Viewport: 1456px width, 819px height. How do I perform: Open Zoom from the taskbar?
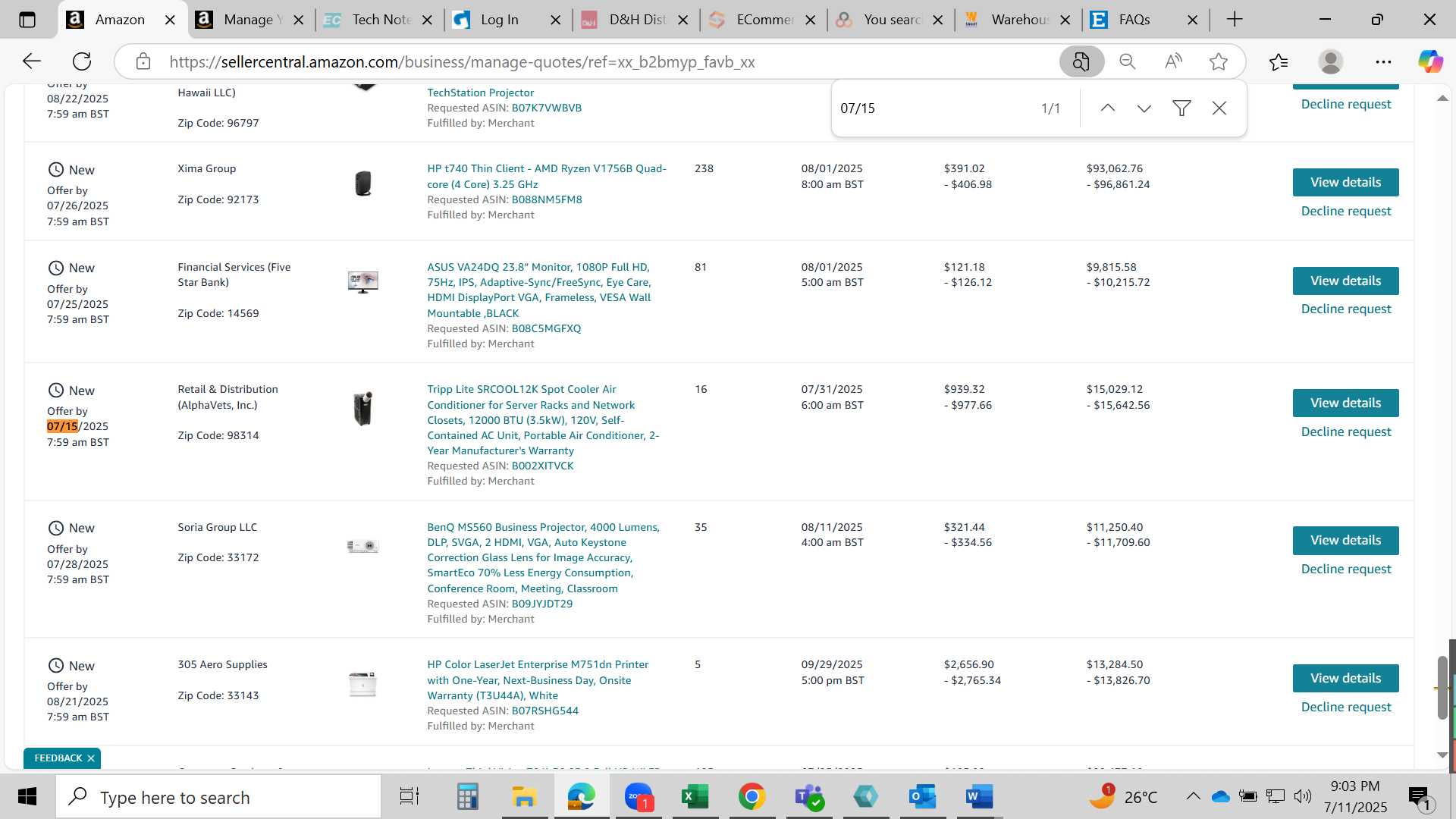pyautogui.click(x=639, y=797)
